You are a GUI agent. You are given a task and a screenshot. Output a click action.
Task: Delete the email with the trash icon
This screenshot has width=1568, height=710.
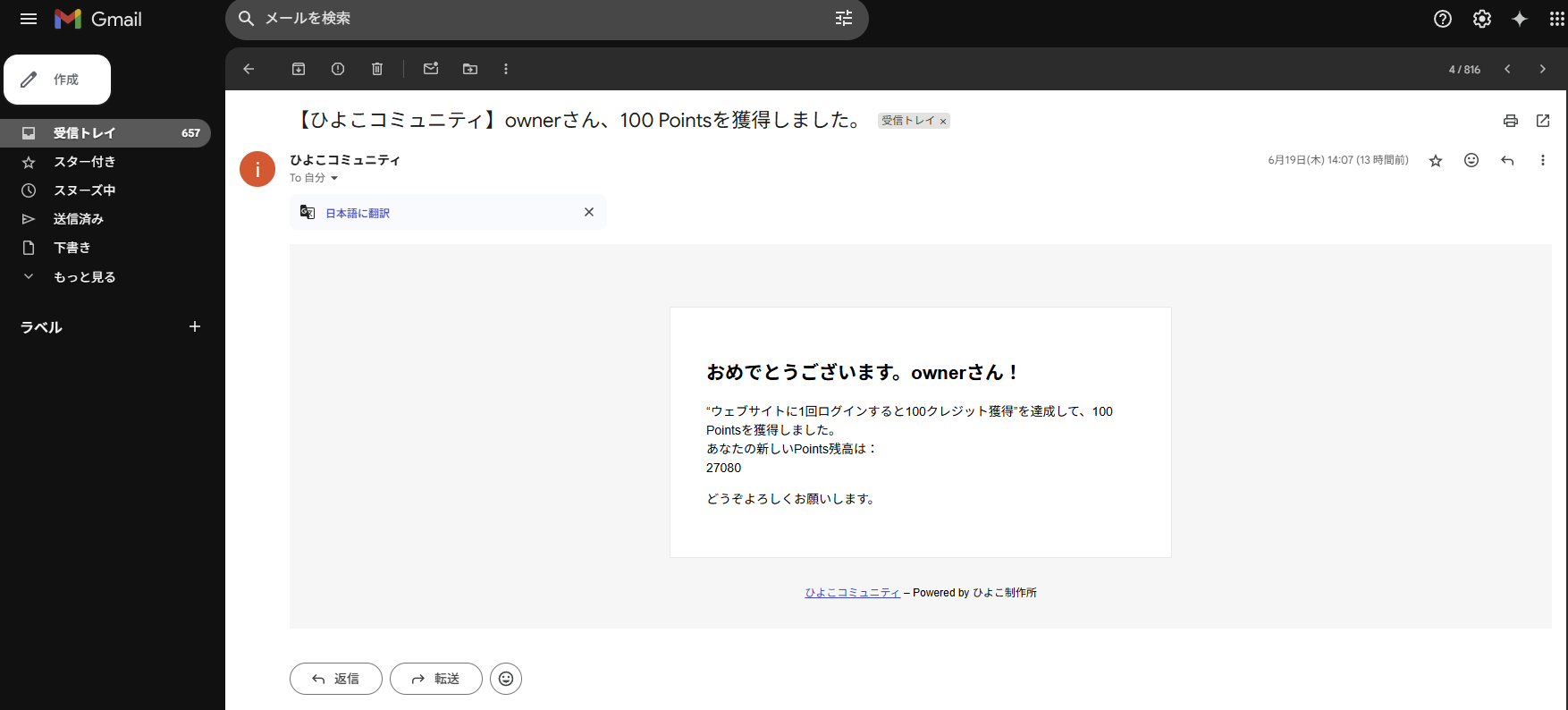pyautogui.click(x=377, y=69)
